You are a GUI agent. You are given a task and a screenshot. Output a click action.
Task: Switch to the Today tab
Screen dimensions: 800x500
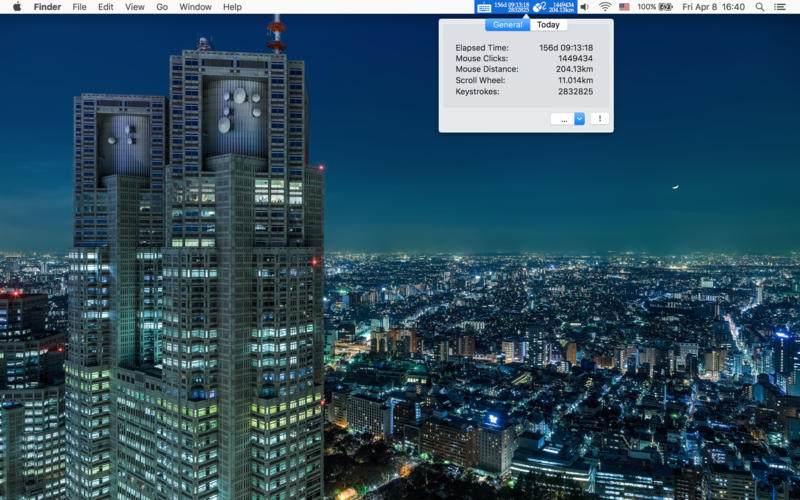[548, 25]
